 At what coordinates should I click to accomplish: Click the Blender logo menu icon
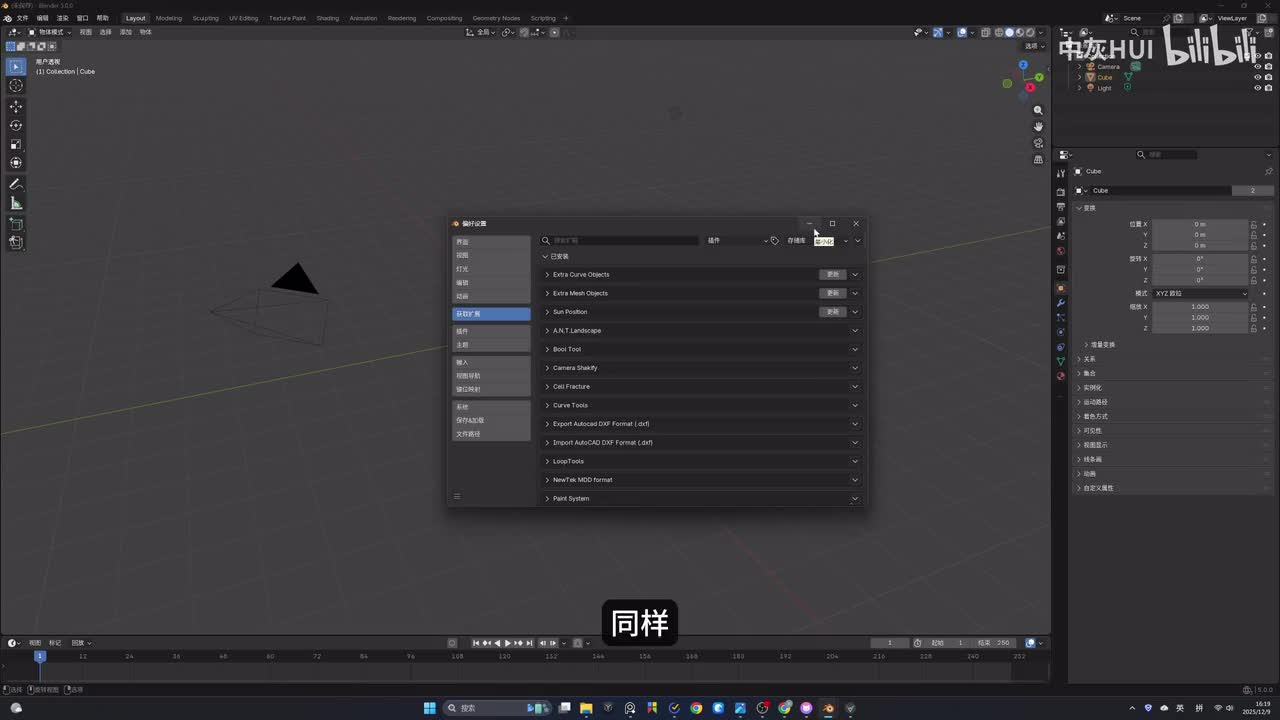(7, 18)
